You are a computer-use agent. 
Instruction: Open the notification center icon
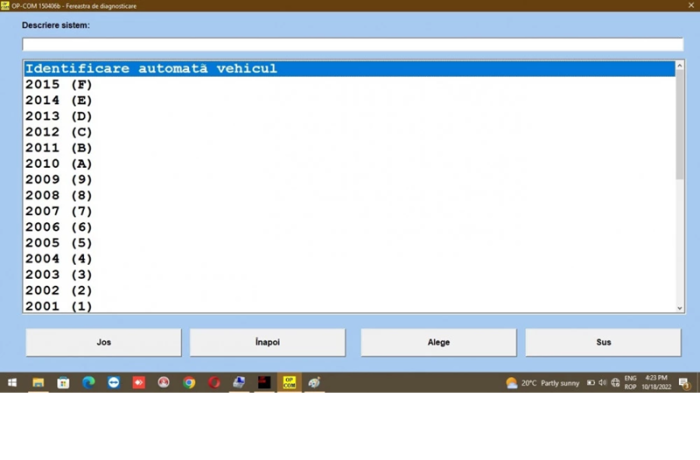684,382
